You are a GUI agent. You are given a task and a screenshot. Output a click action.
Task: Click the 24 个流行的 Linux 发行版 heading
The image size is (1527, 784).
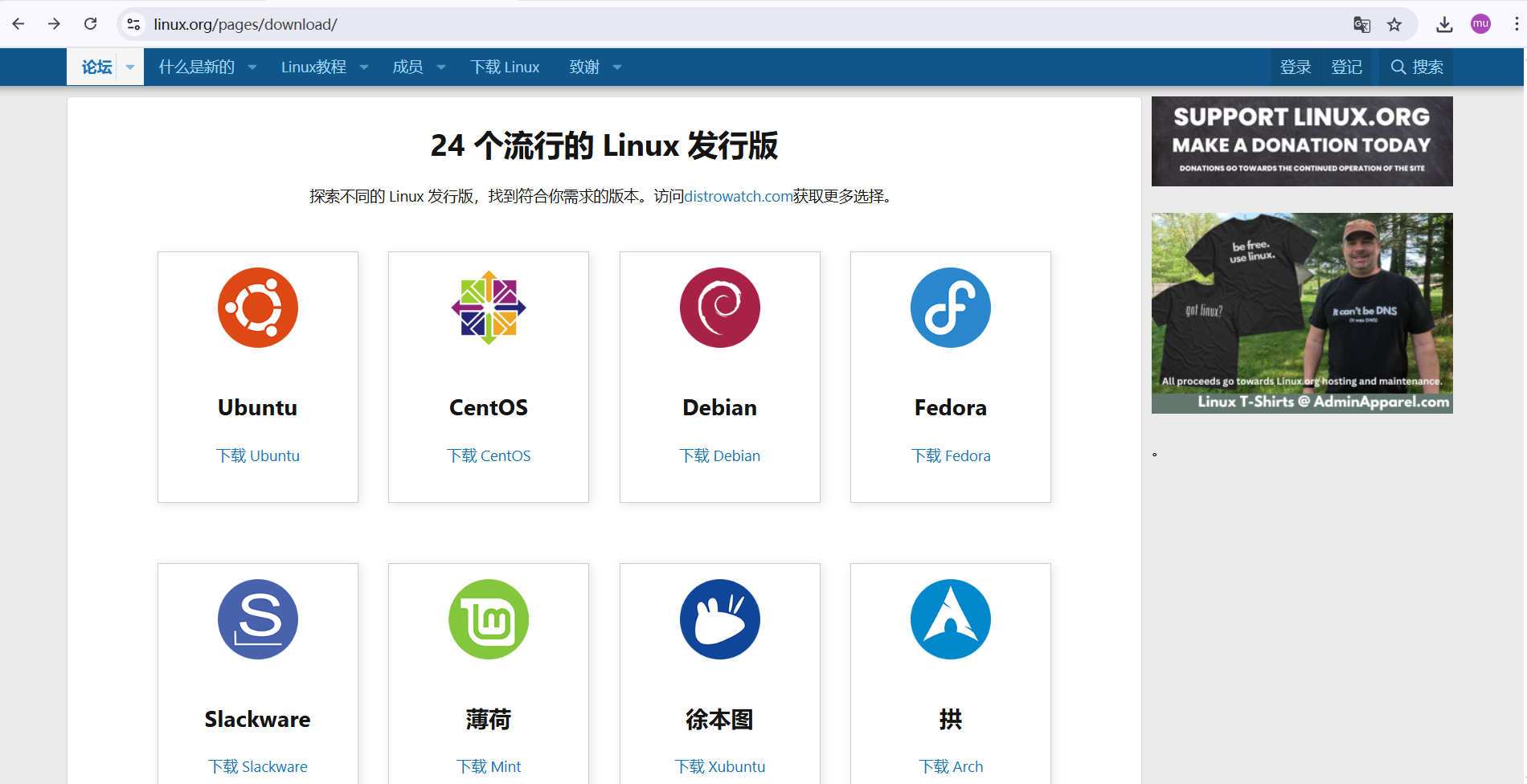click(604, 145)
